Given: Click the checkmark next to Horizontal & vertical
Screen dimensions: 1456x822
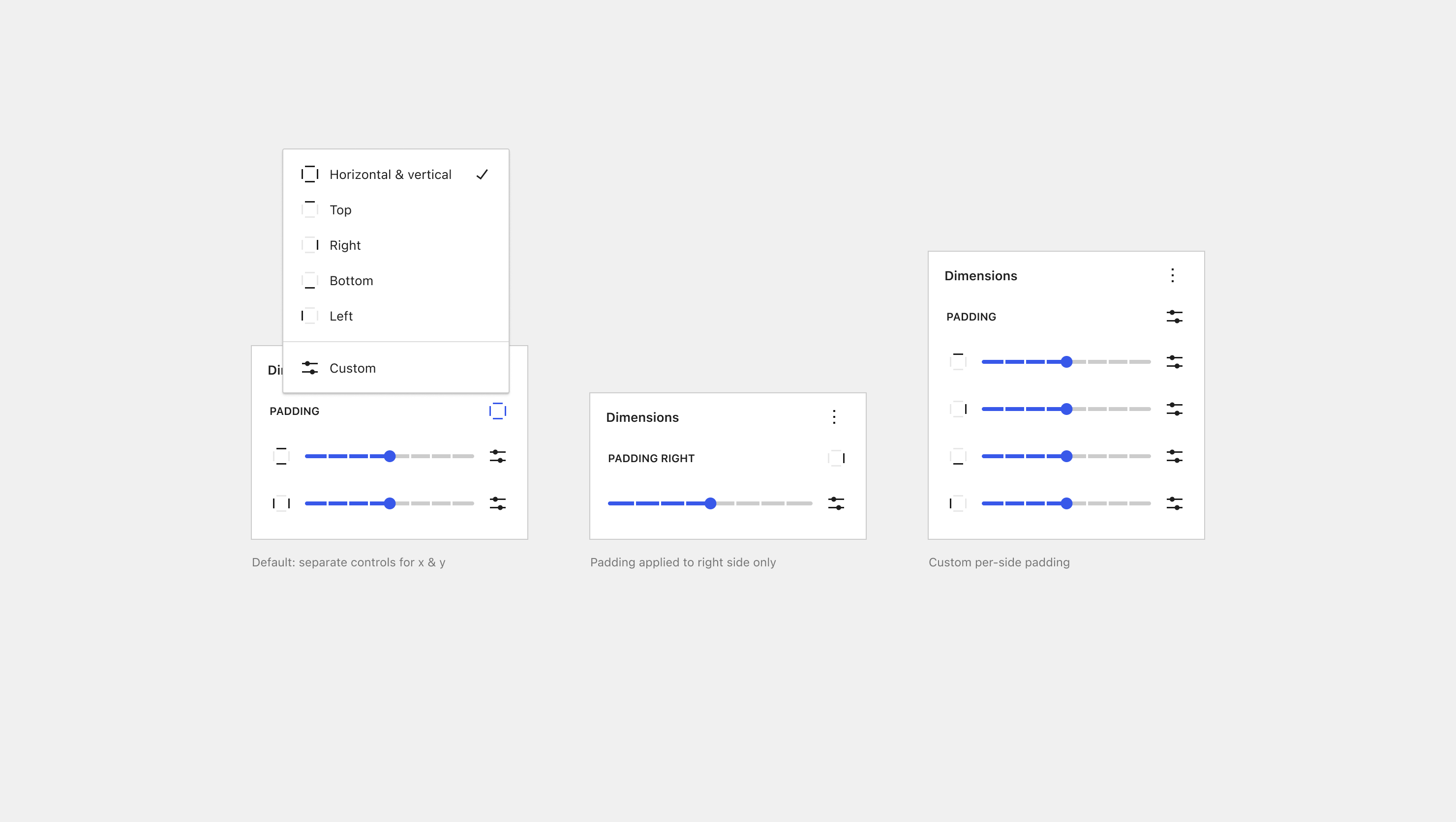Looking at the screenshot, I should pyautogui.click(x=482, y=175).
